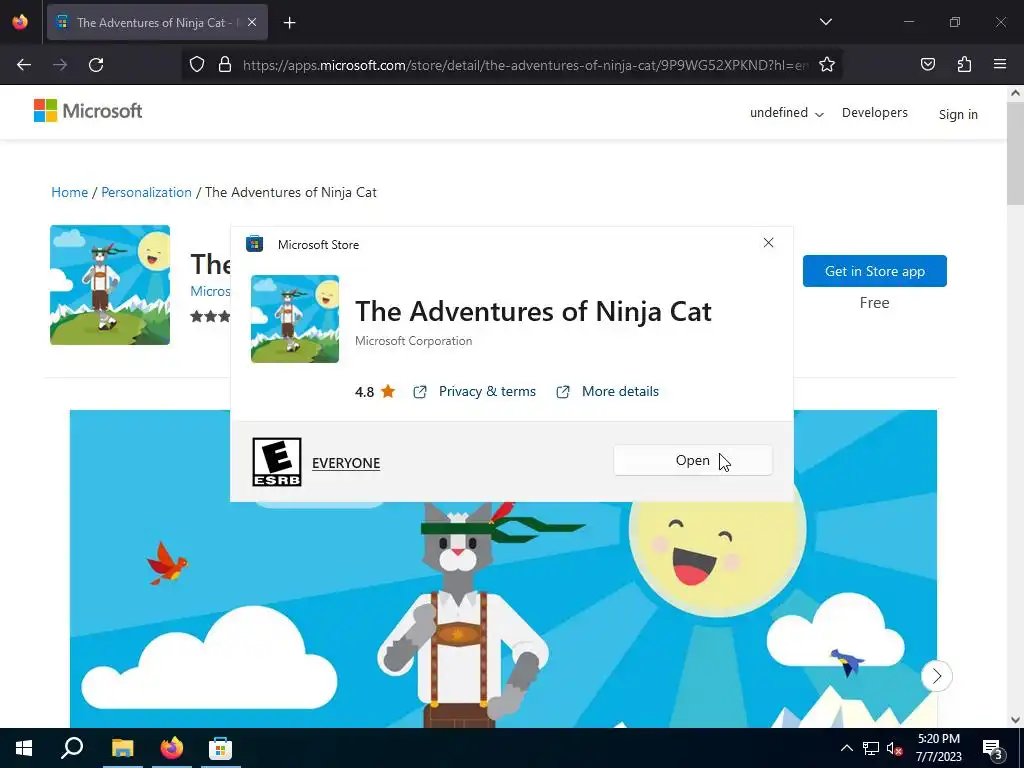
Task: Reload the page with the refresh icon
Action: [x=96, y=65]
